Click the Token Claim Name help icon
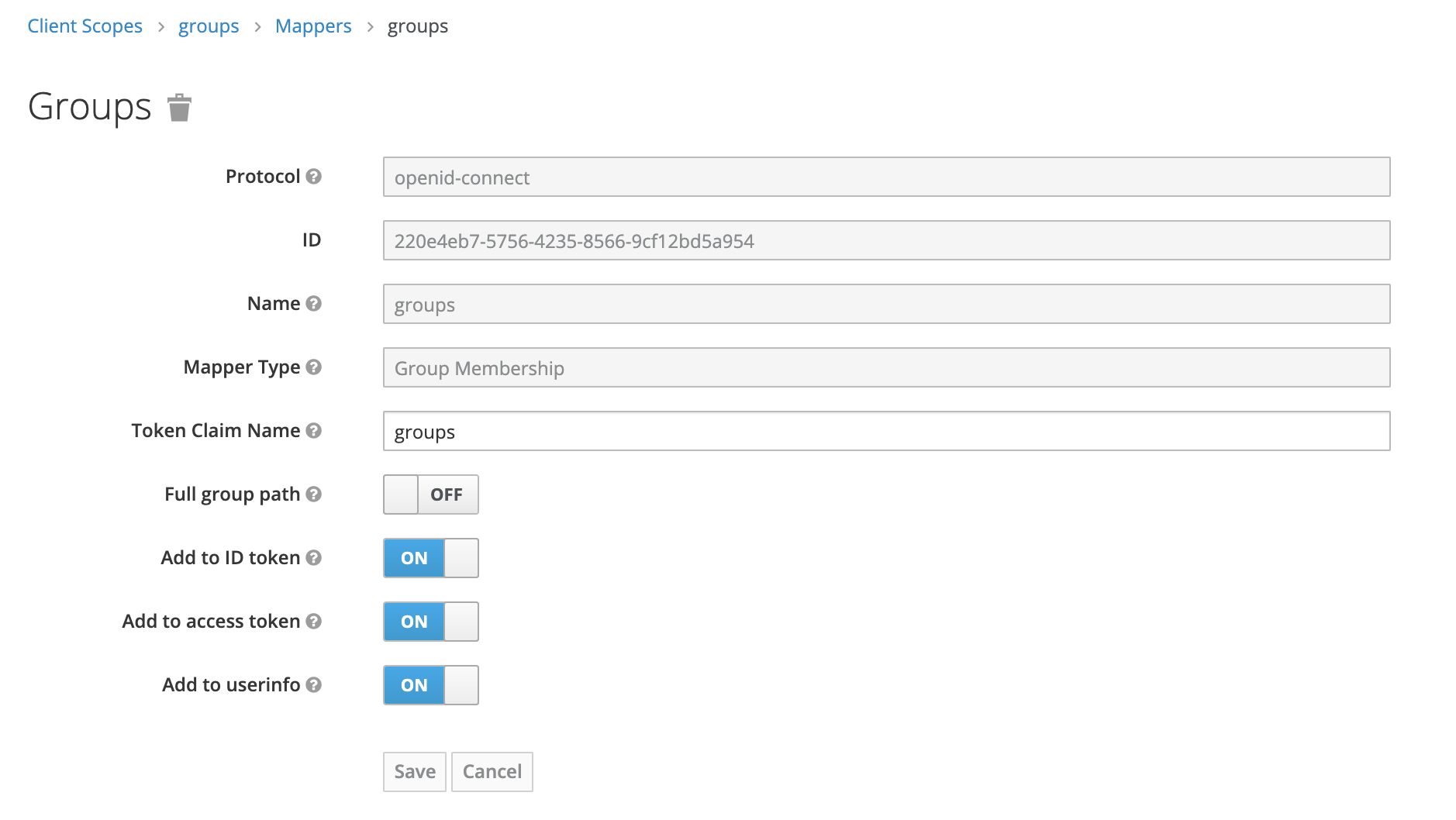The image size is (1456, 820). pos(313,431)
